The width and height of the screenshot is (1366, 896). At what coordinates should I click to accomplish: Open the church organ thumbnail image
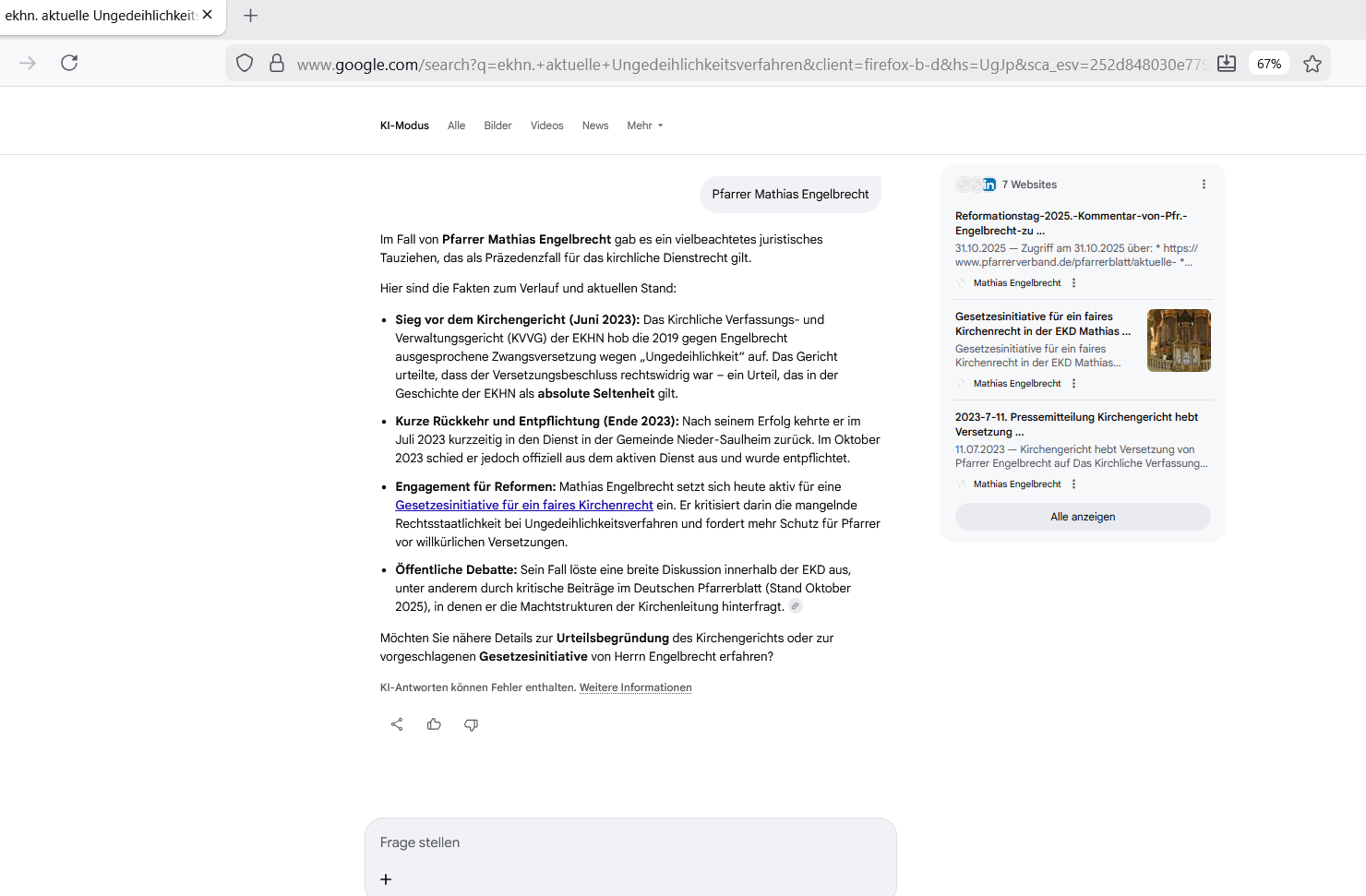pos(1179,340)
